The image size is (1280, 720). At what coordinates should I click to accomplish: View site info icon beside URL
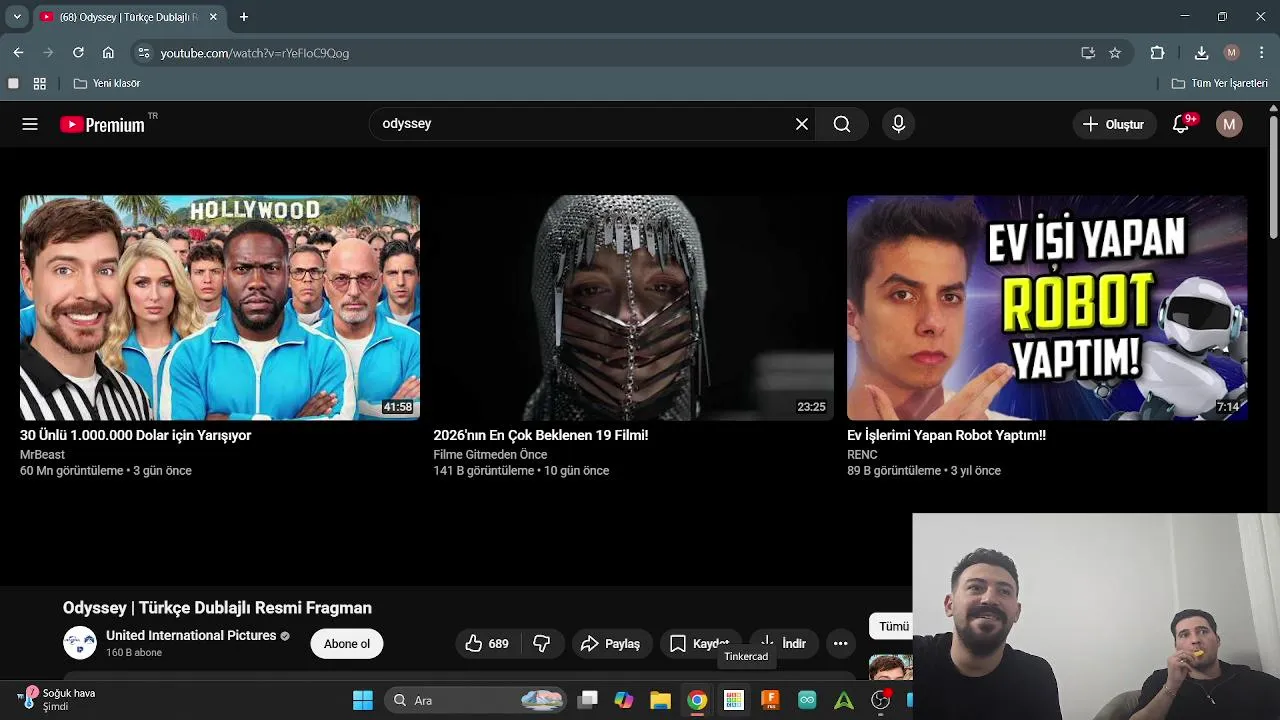tap(143, 53)
